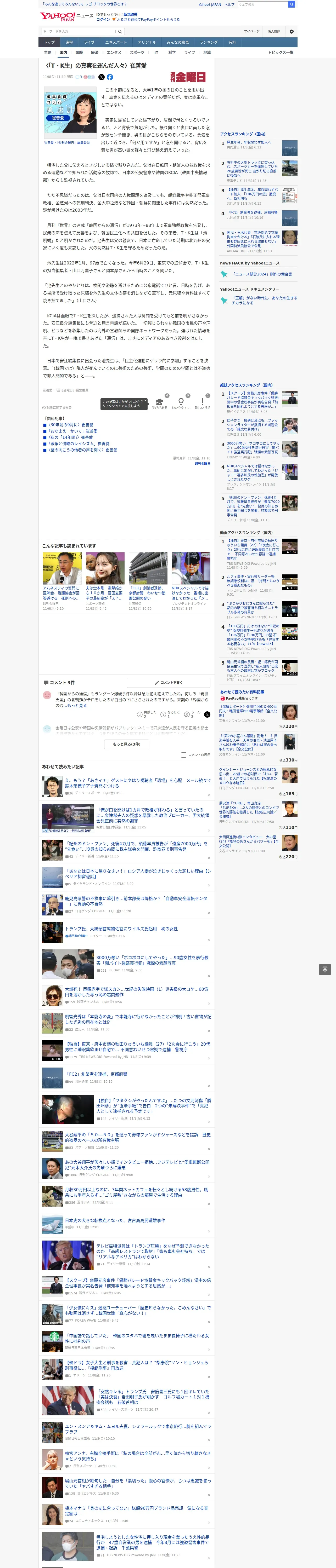This screenshot has width=336, height=1568.
Task: Click the わかりやすい lightbulb reaction icon
Action: click(x=181, y=402)
